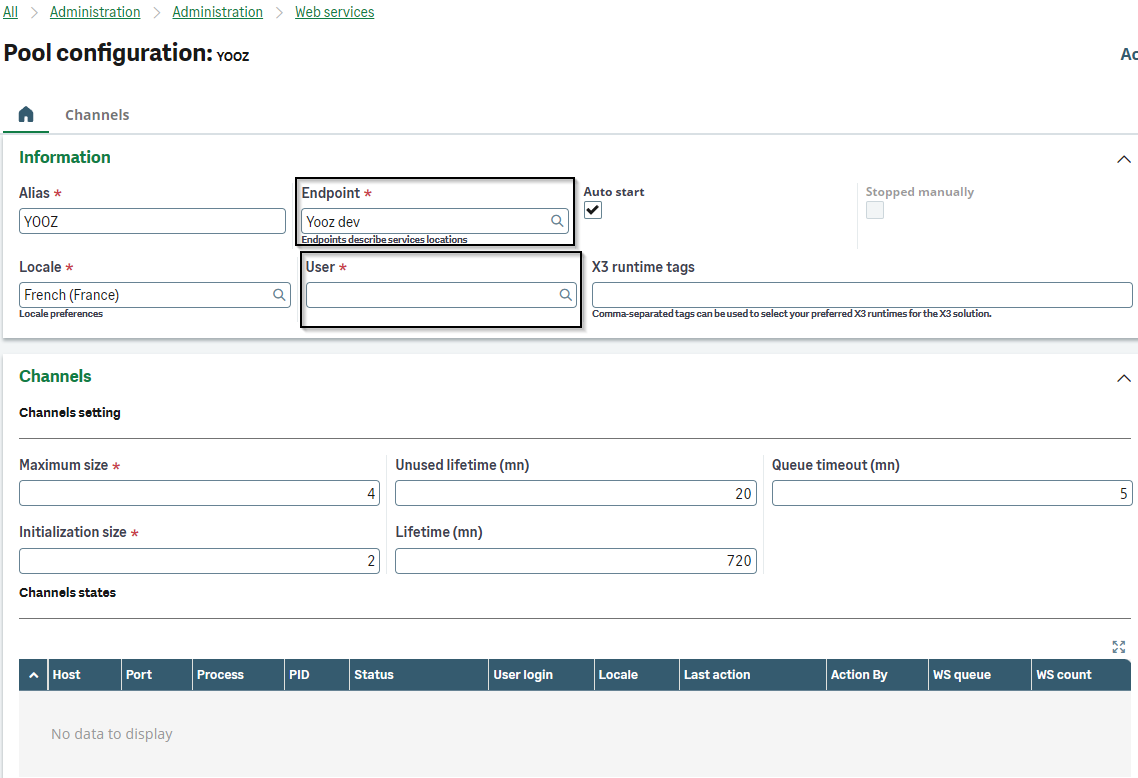Click the 'Pool configuration' page title
Screen dimensions: 1138x778
pyautogui.click(x=108, y=53)
